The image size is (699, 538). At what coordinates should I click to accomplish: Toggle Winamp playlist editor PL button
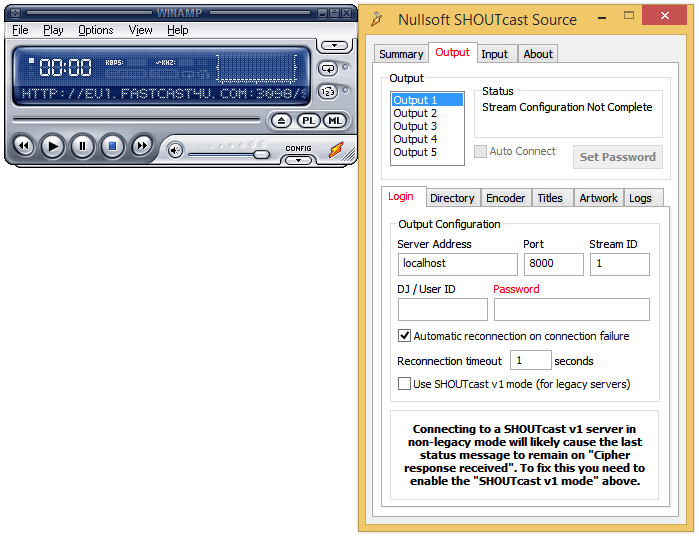tap(308, 120)
